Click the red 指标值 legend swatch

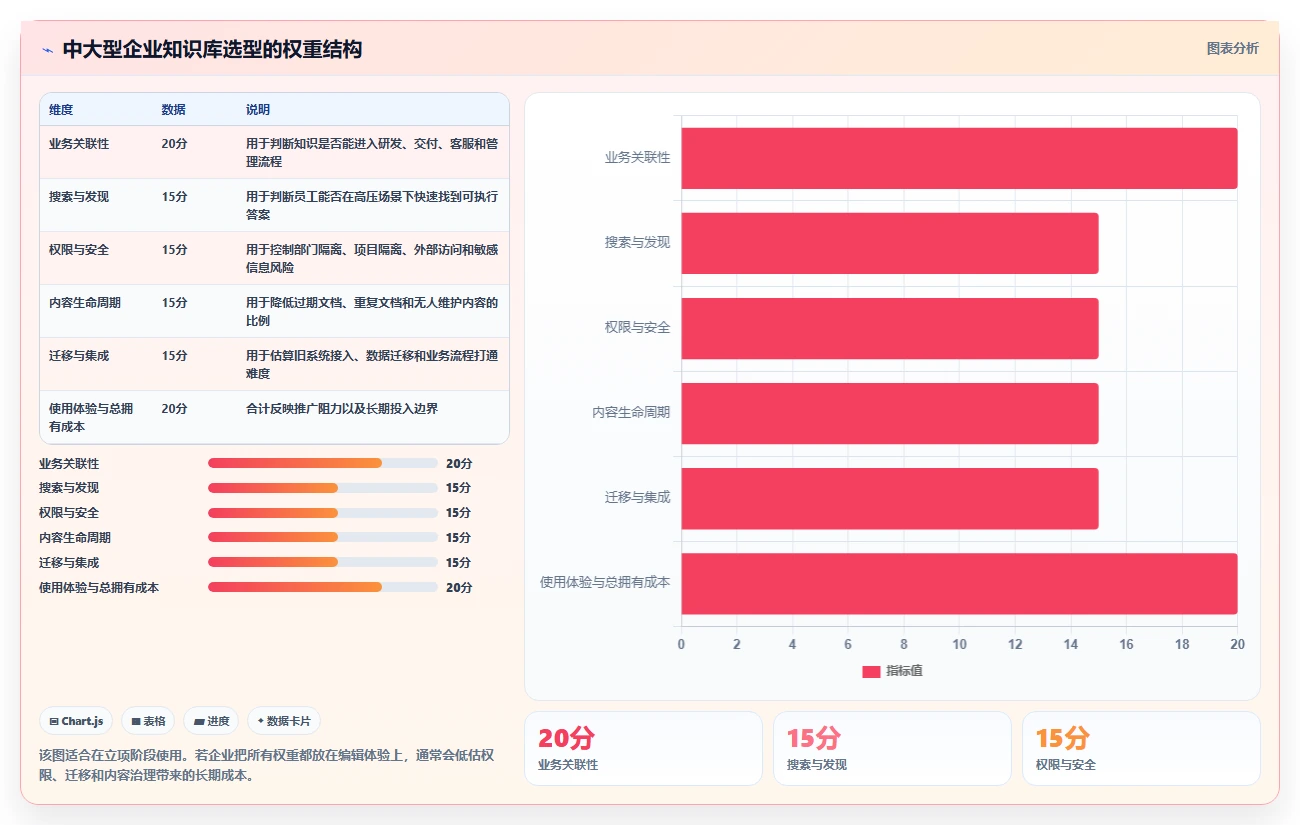click(871, 671)
